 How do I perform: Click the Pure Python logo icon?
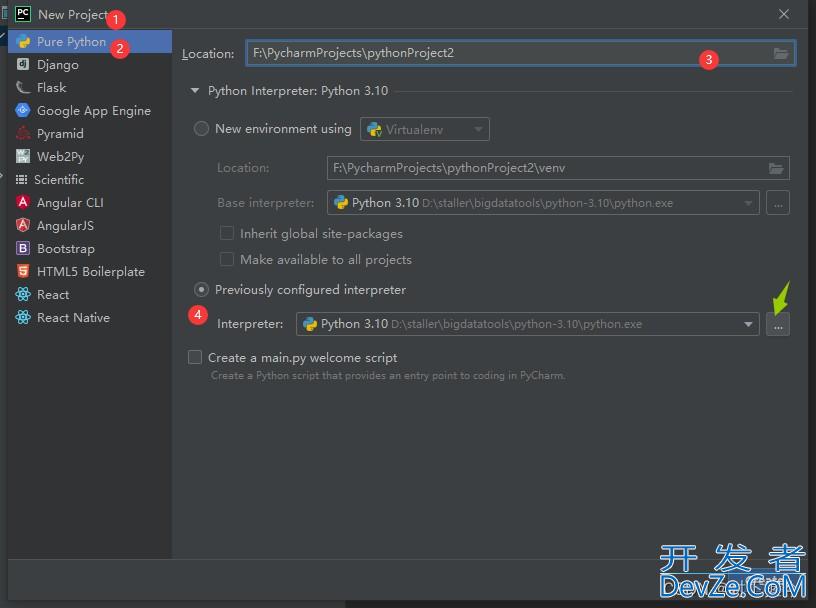point(23,42)
